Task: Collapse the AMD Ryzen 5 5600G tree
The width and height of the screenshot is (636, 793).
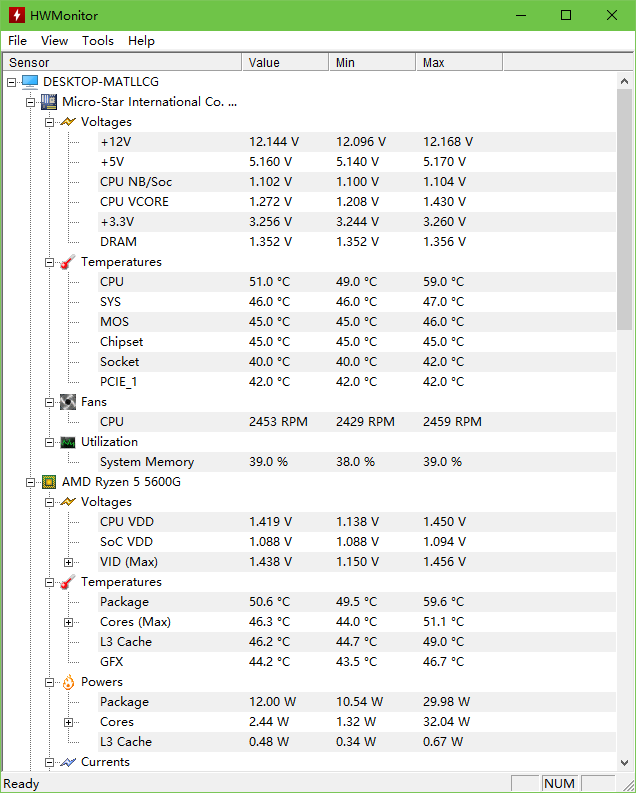Action: pos(31,482)
